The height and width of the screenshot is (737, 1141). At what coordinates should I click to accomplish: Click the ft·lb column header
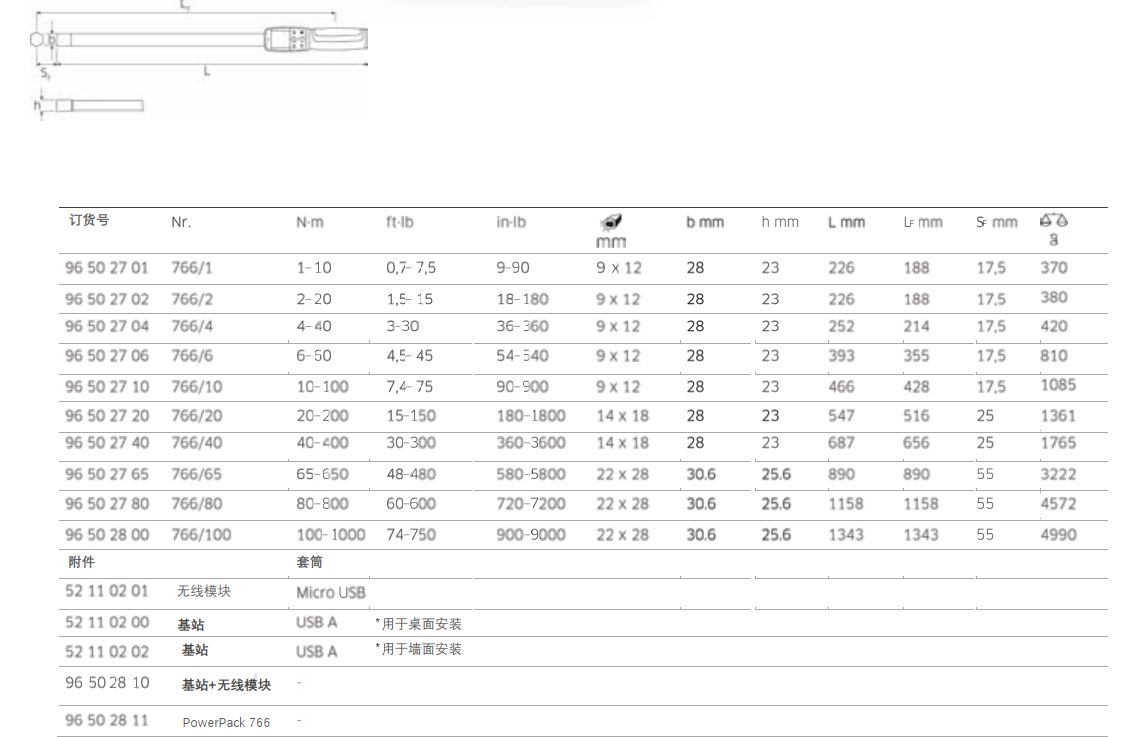[400, 222]
